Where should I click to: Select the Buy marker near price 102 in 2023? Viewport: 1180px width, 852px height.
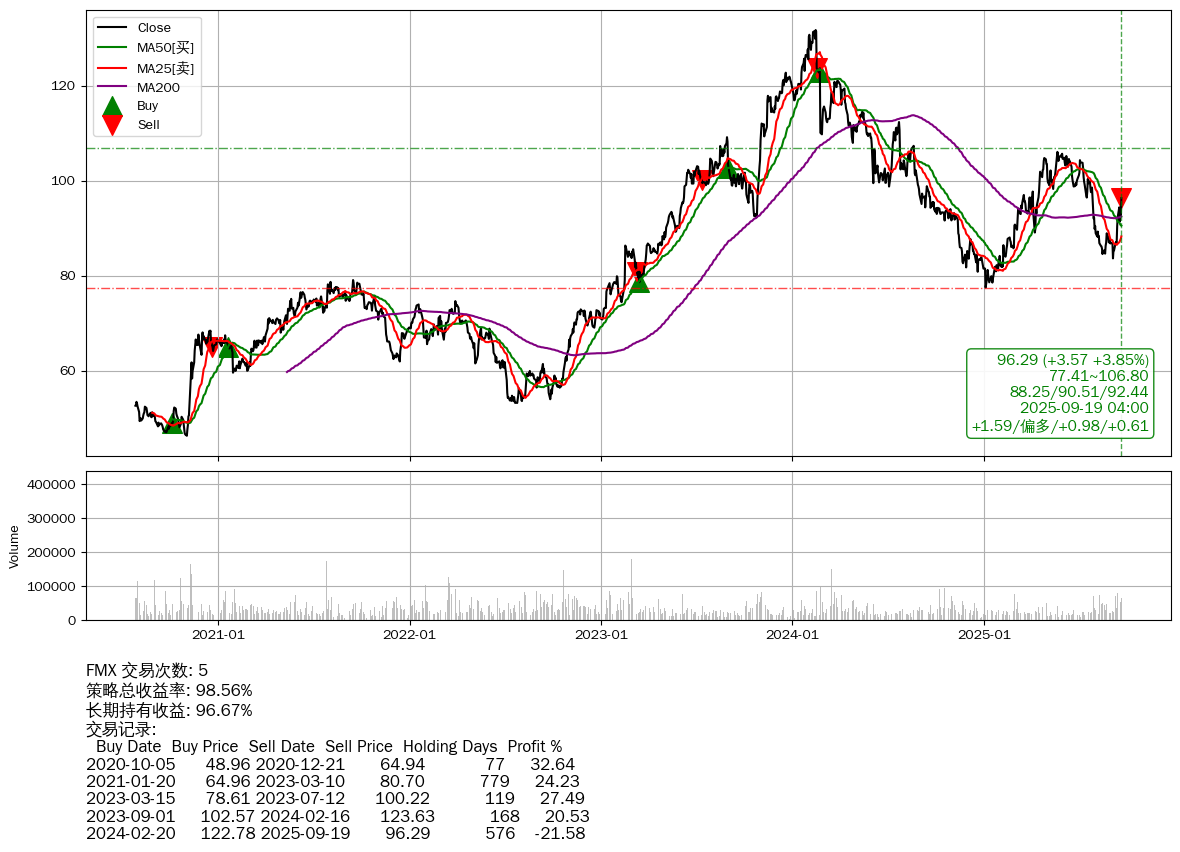(x=728, y=170)
